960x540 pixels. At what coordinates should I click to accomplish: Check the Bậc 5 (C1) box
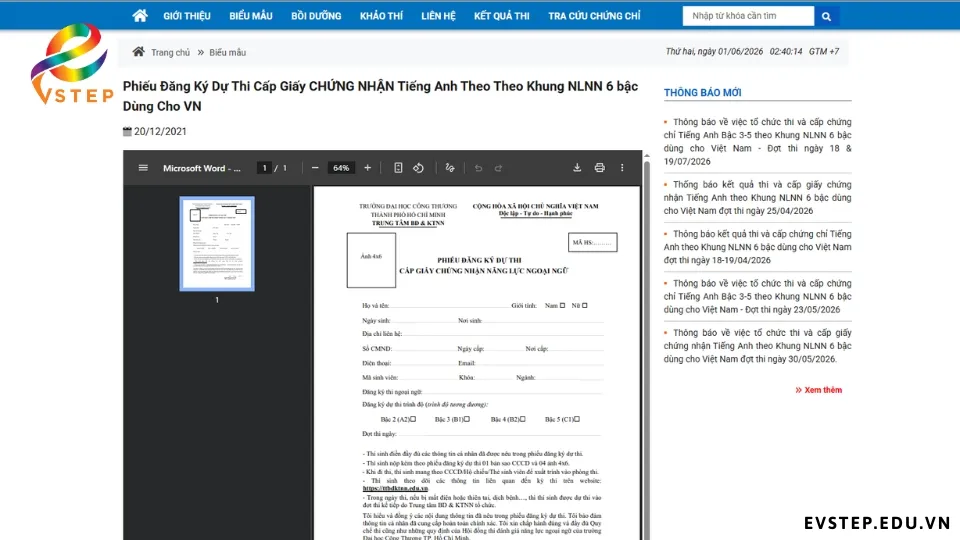(x=577, y=419)
